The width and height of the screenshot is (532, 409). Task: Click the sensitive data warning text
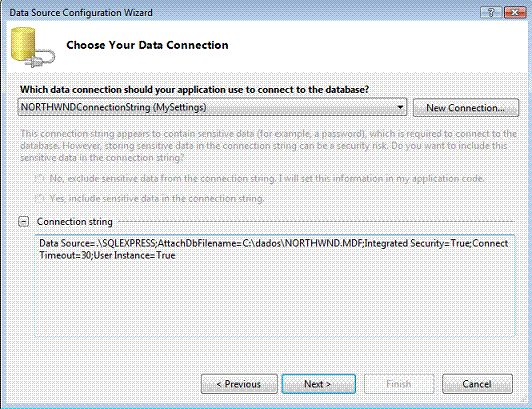pyautogui.click(x=268, y=146)
